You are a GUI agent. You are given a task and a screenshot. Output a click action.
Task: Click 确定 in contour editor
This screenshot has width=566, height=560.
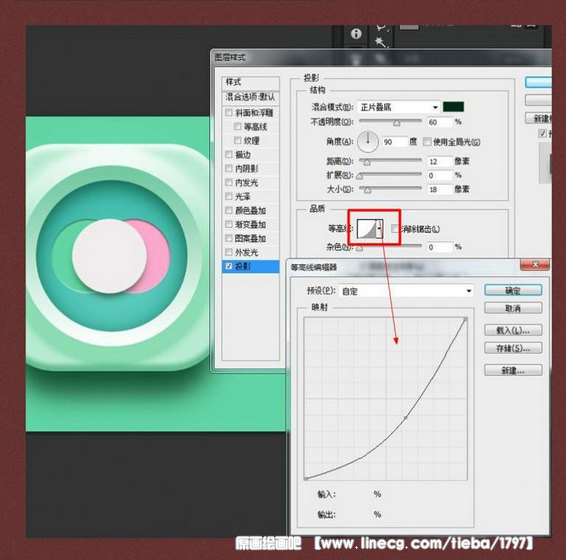coord(513,290)
